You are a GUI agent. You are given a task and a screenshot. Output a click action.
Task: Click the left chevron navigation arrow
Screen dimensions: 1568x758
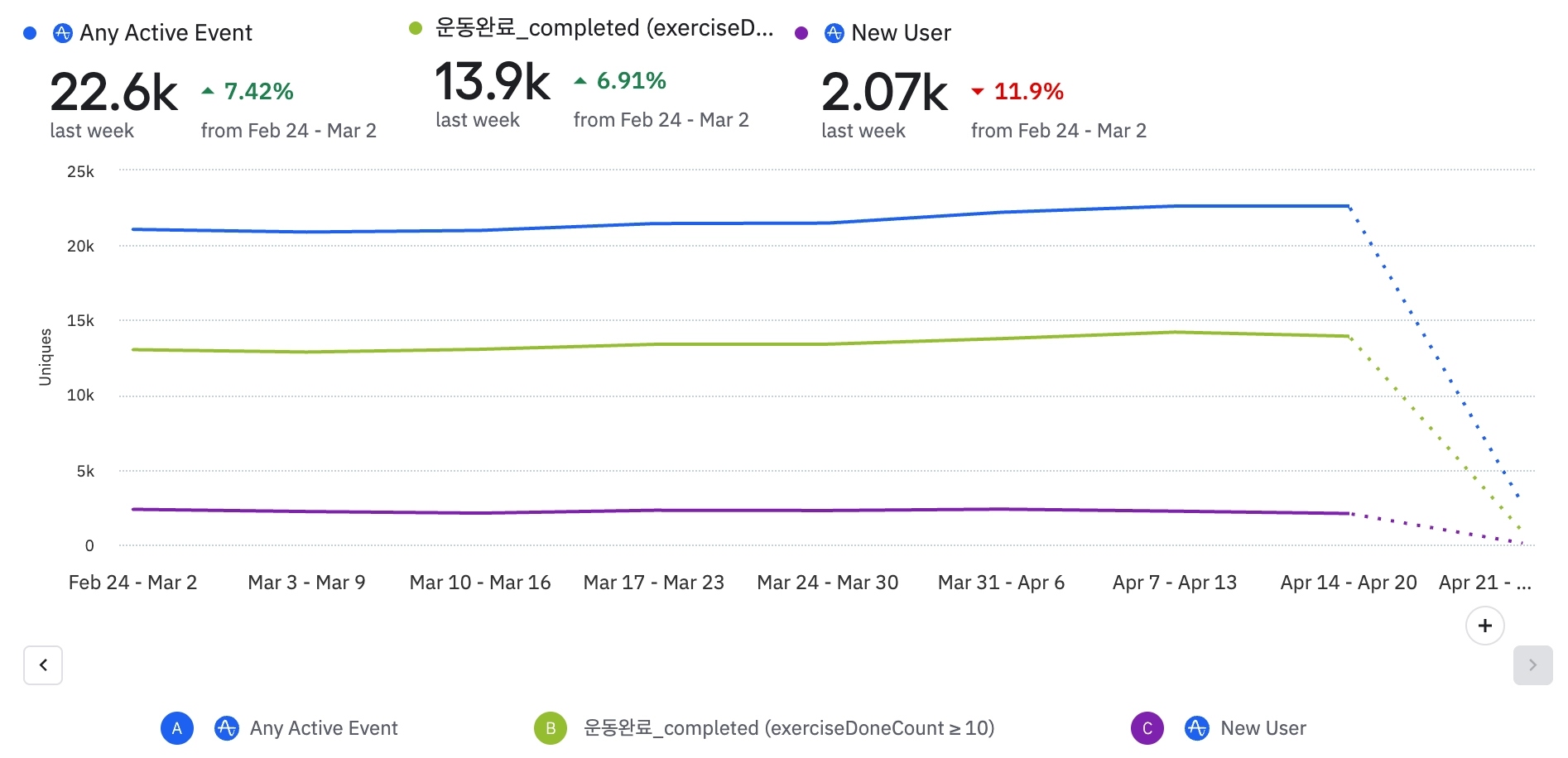tap(43, 664)
